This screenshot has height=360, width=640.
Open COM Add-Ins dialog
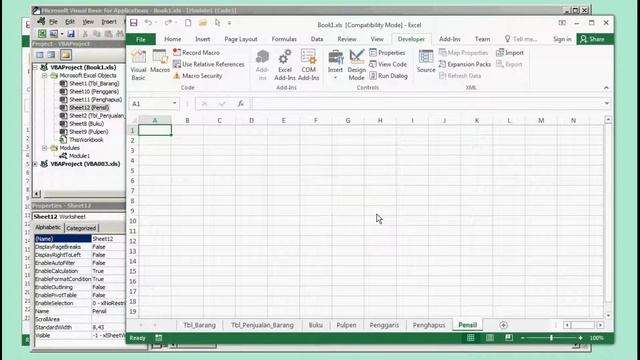[x=308, y=65]
